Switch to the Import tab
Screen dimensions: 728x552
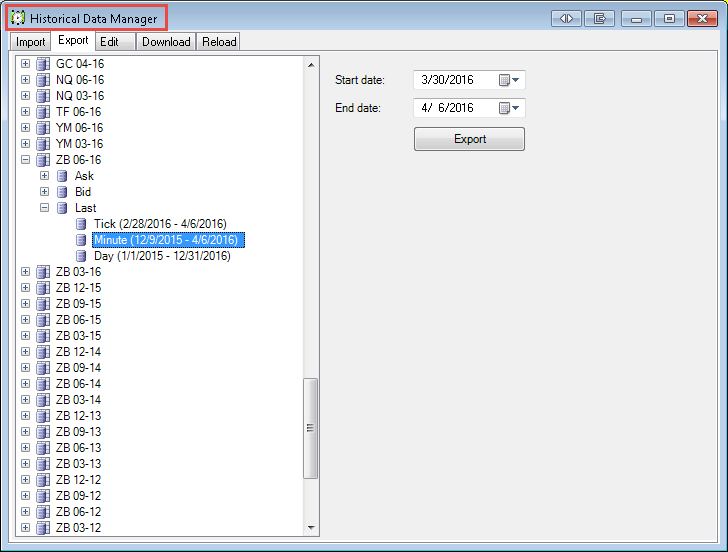[30, 42]
